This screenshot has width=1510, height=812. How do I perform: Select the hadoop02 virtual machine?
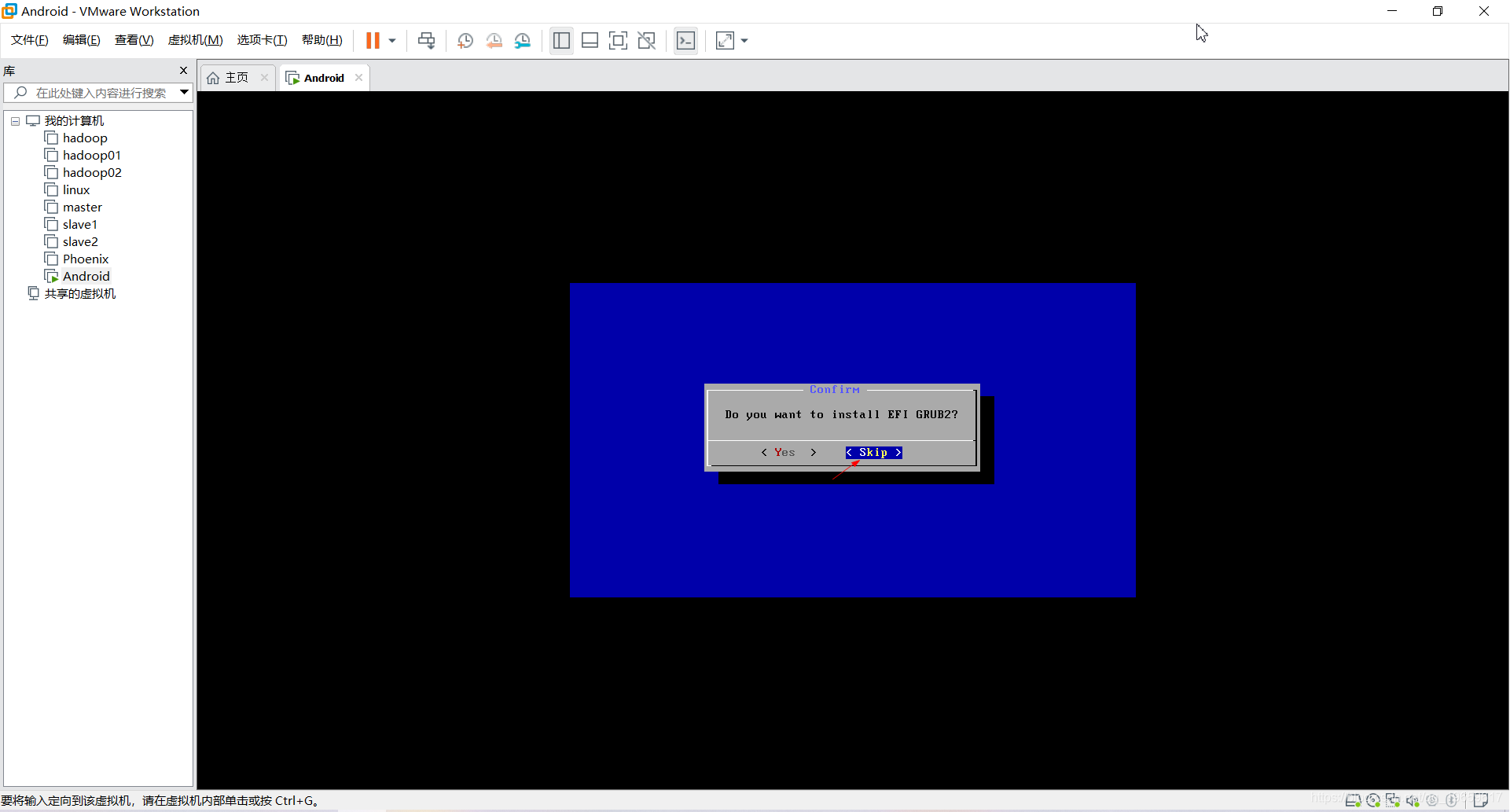92,173
